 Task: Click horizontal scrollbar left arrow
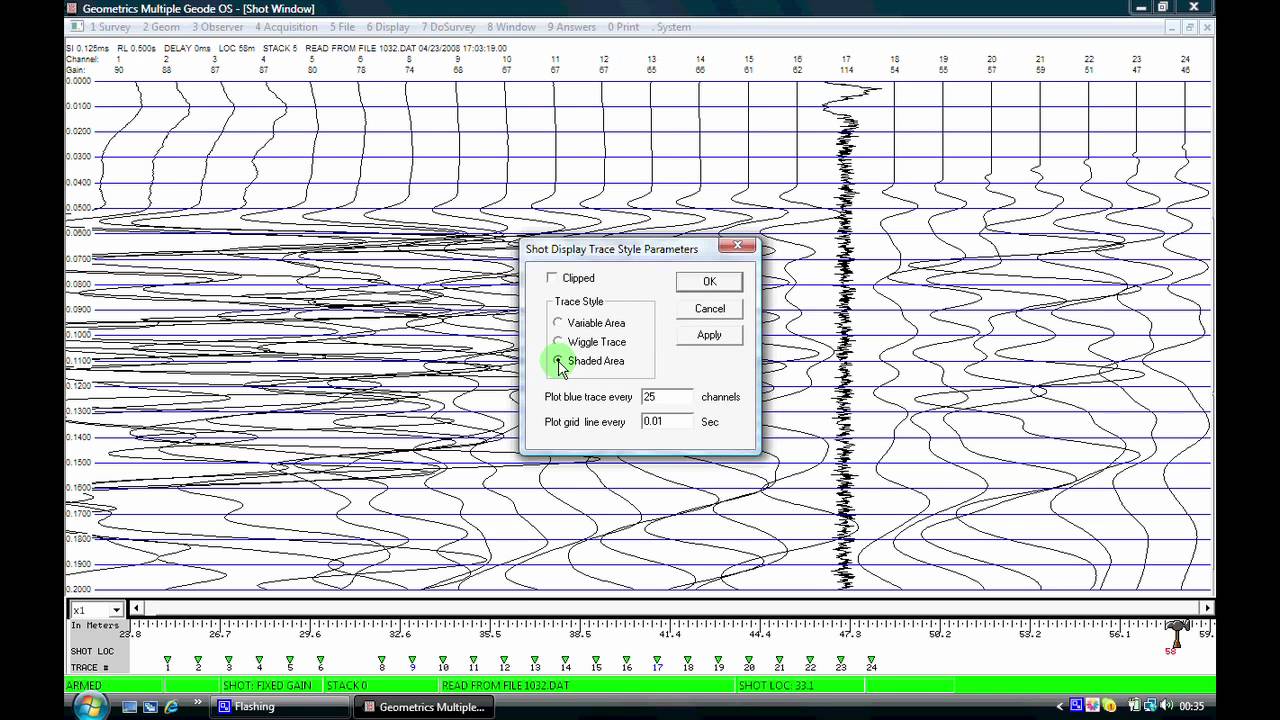[x=137, y=608]
